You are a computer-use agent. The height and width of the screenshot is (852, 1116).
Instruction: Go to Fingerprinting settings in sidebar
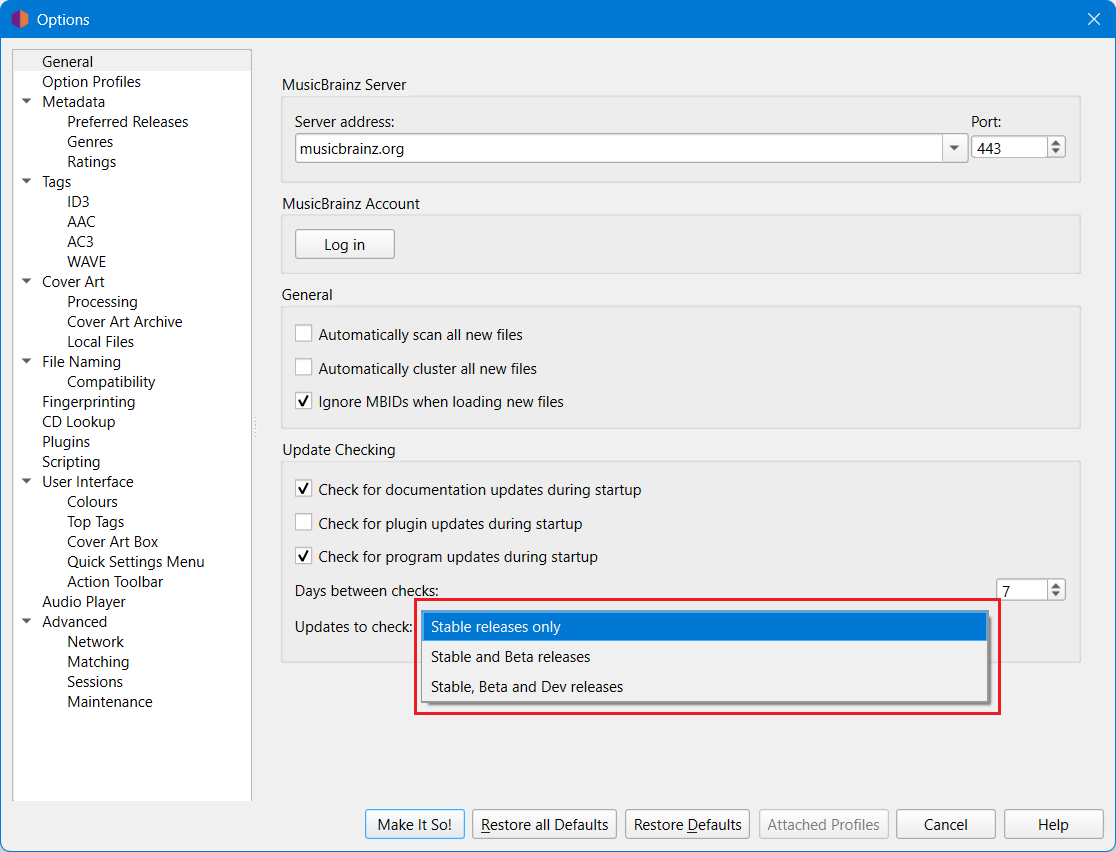coord(88,402)
